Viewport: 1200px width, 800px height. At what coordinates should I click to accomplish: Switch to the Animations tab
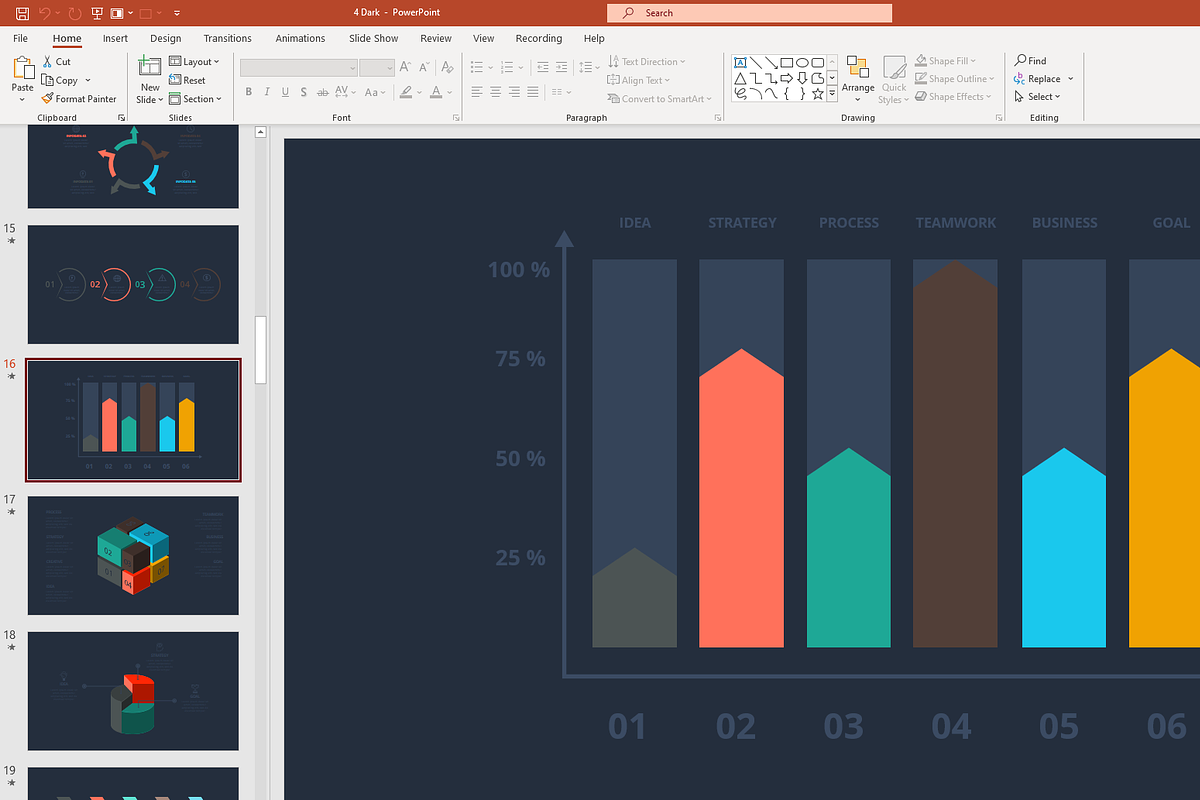point(301,38)
